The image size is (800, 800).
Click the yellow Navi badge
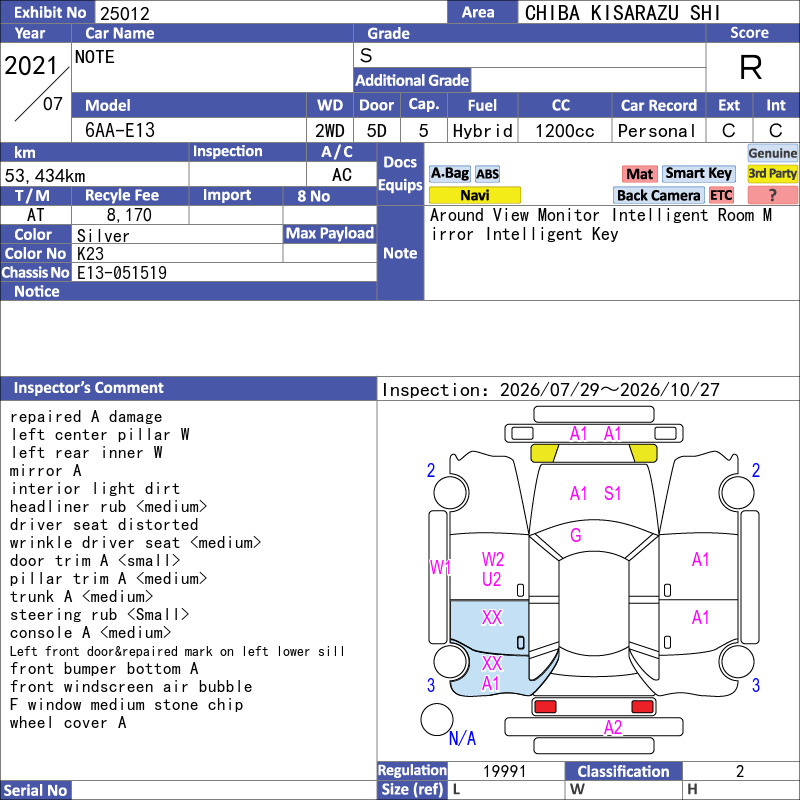pyautogui.click(x=474, y=195)
